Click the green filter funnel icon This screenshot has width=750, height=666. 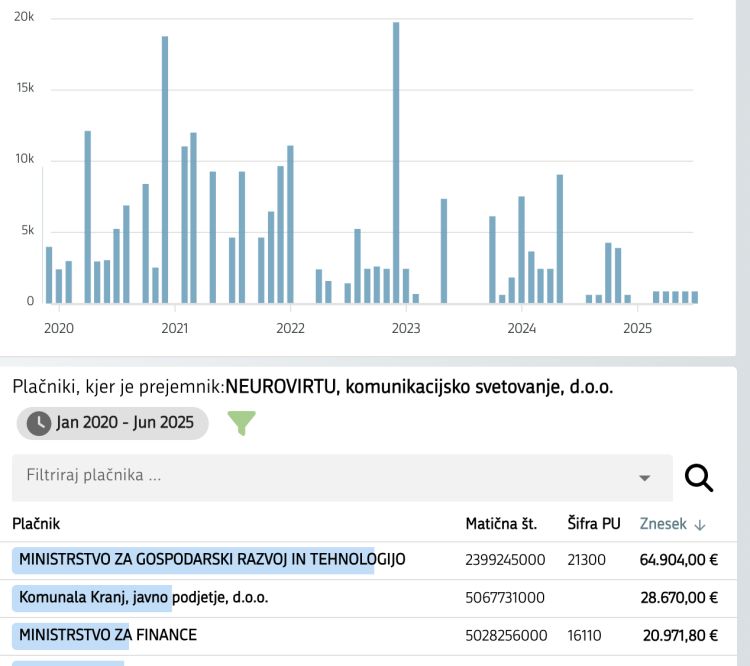(242, 423)
